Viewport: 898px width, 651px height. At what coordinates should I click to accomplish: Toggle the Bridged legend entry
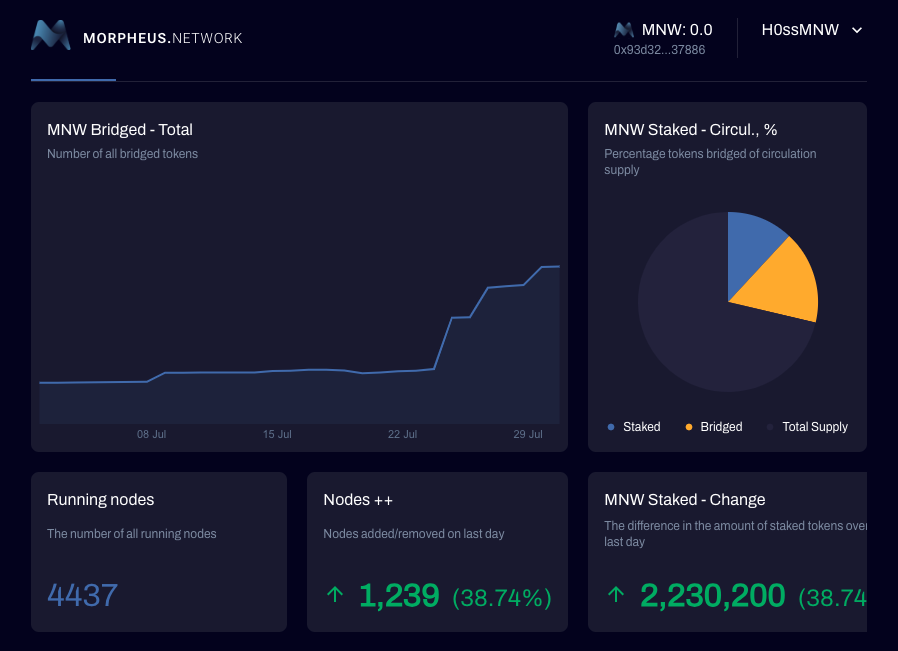714,427
